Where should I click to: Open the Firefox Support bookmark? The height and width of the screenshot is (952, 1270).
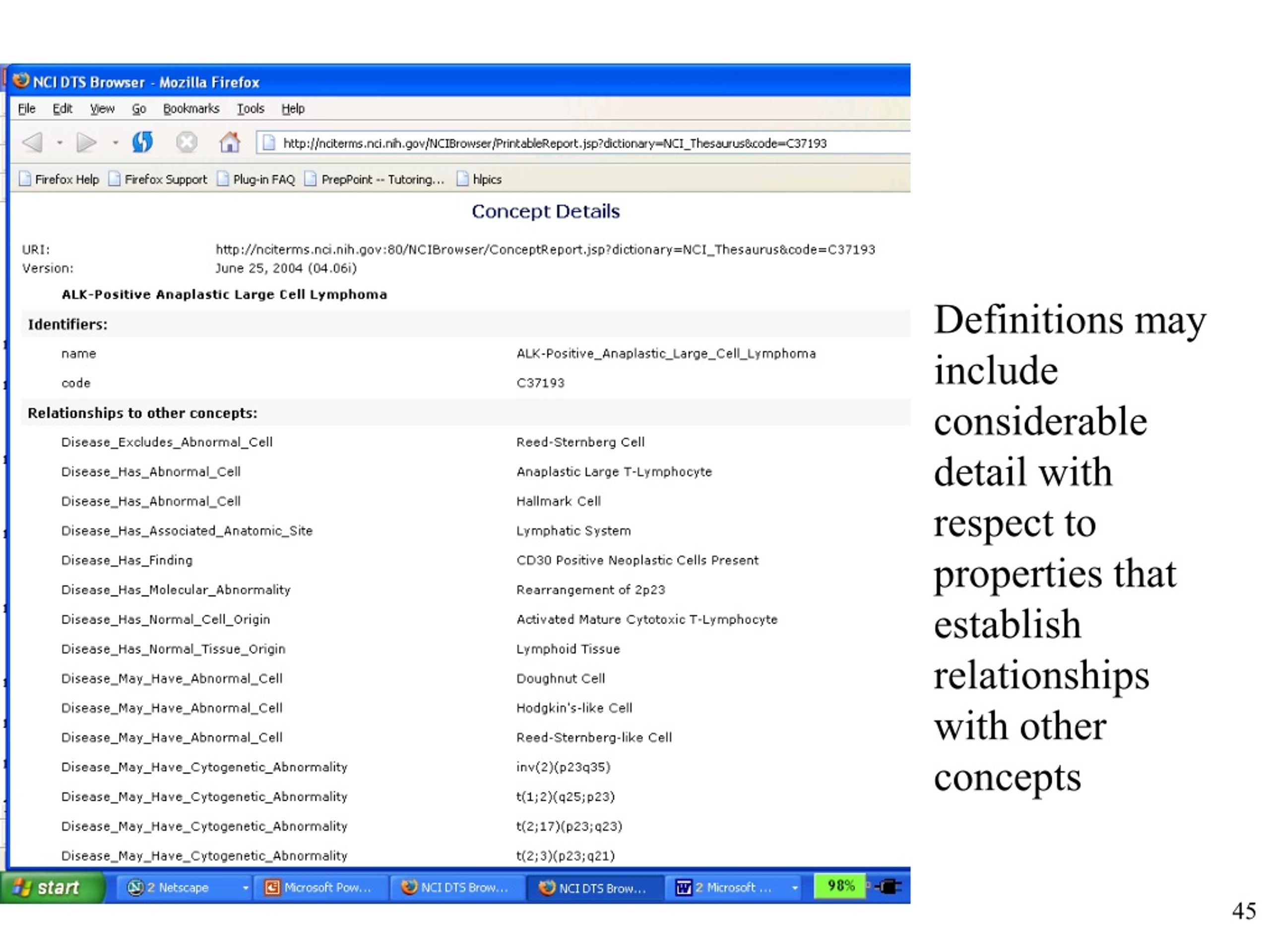pyautogui.click(x=158, y=179)
